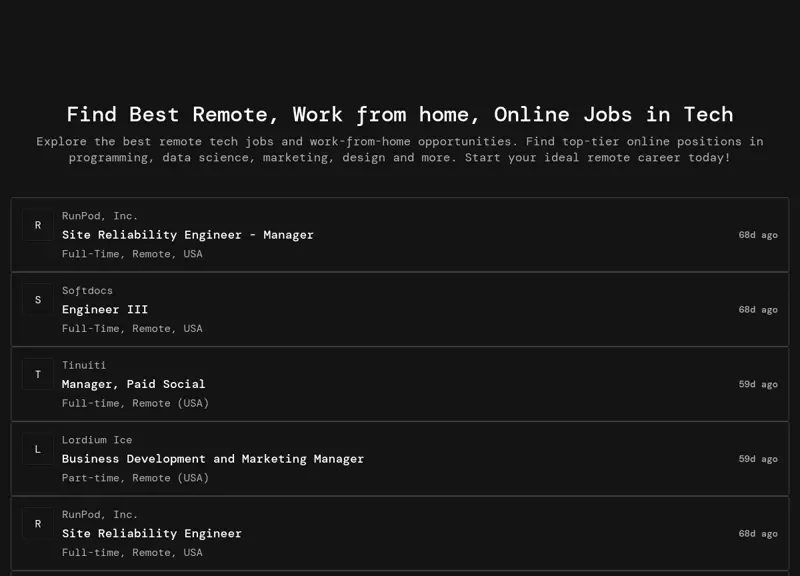Click the Lordium Ice company name
The image size is (800, 576).
[97, 439]
